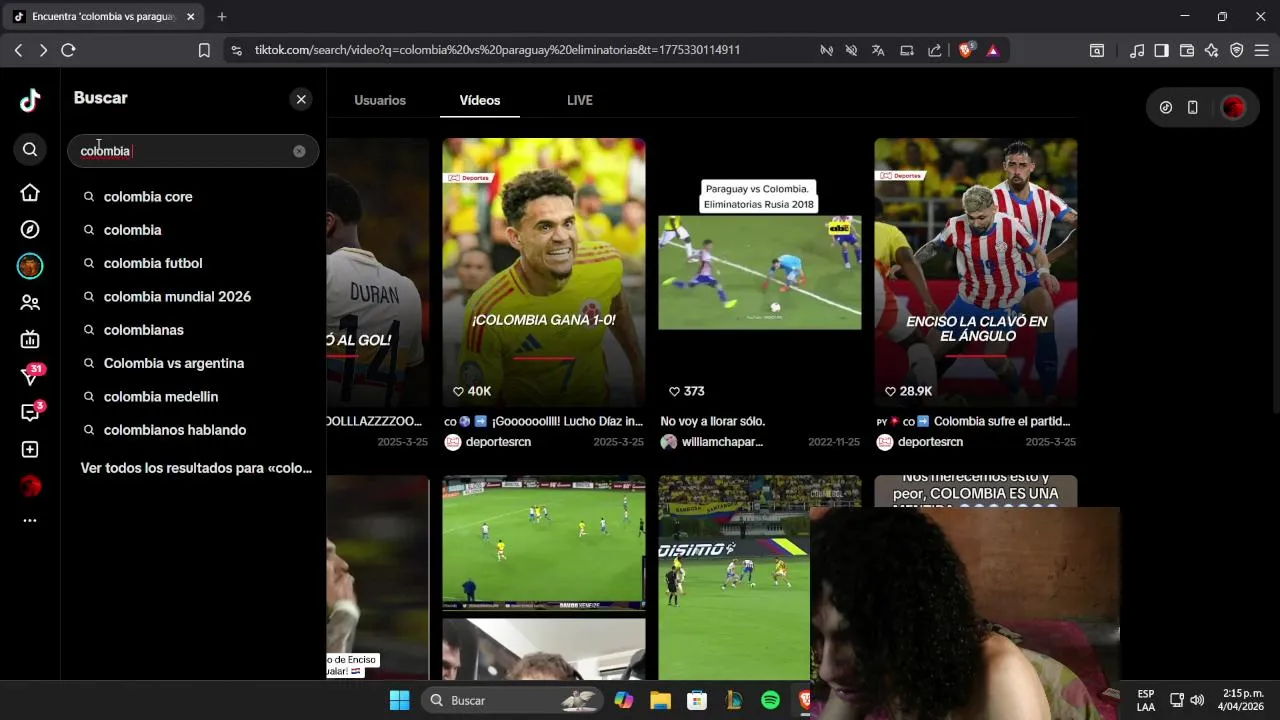1280x720 pixels.
Task: Open the messages icon with the 3 badge
Action: [30, 412]
